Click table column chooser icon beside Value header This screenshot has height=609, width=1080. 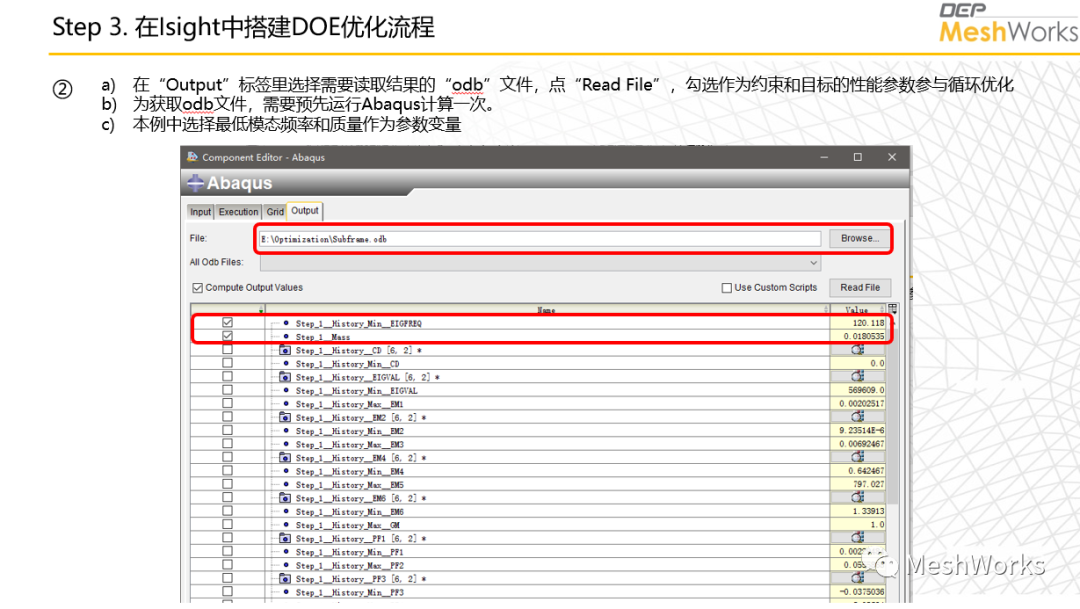pos(893,309)
